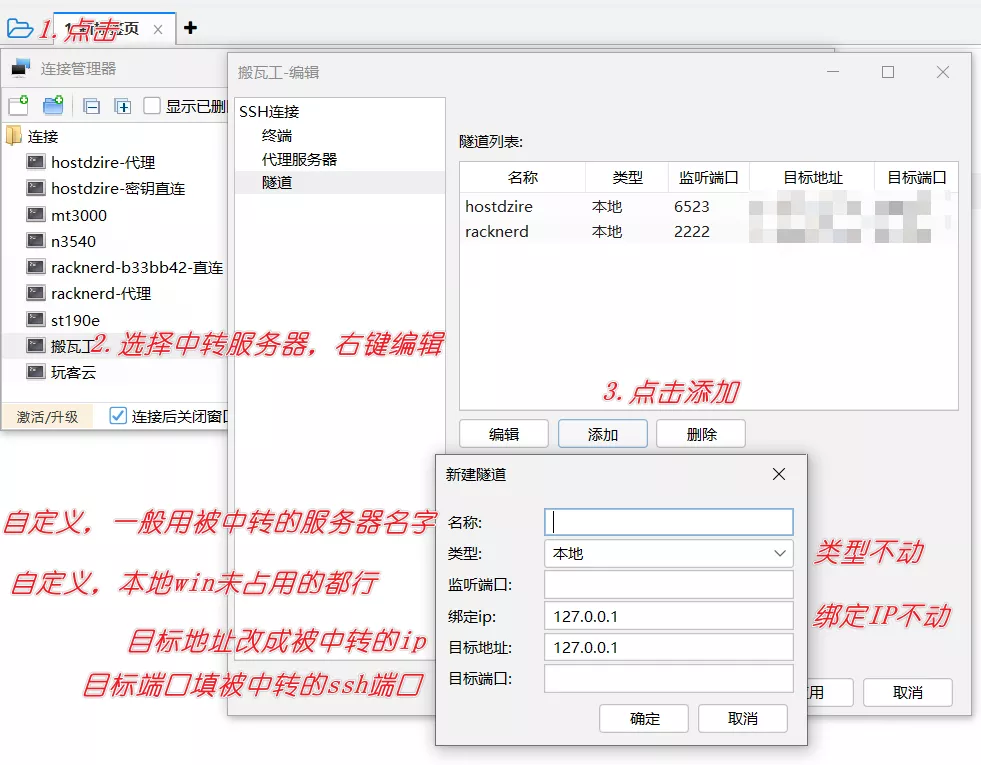The height and width of the screenshot is (765, 981).
Task: Select the racknerd tunnel row
Action: coord(708,231)
